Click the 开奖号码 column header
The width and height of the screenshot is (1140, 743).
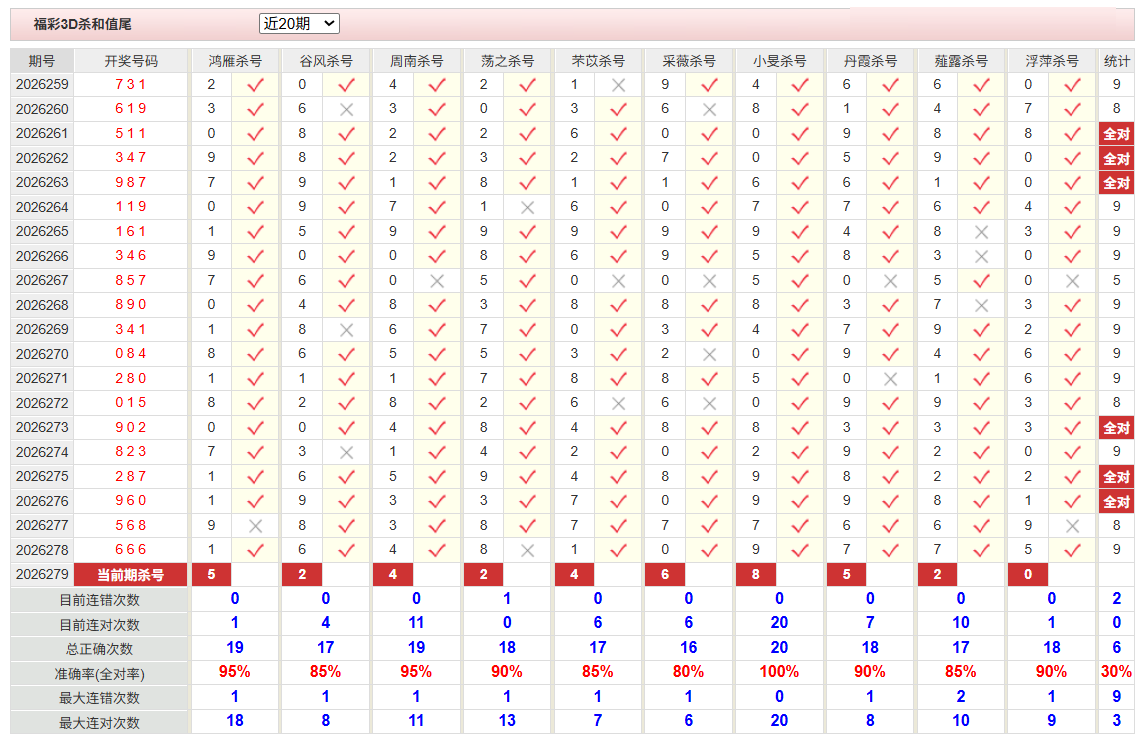pyautogui.click(x=131, y=61)
